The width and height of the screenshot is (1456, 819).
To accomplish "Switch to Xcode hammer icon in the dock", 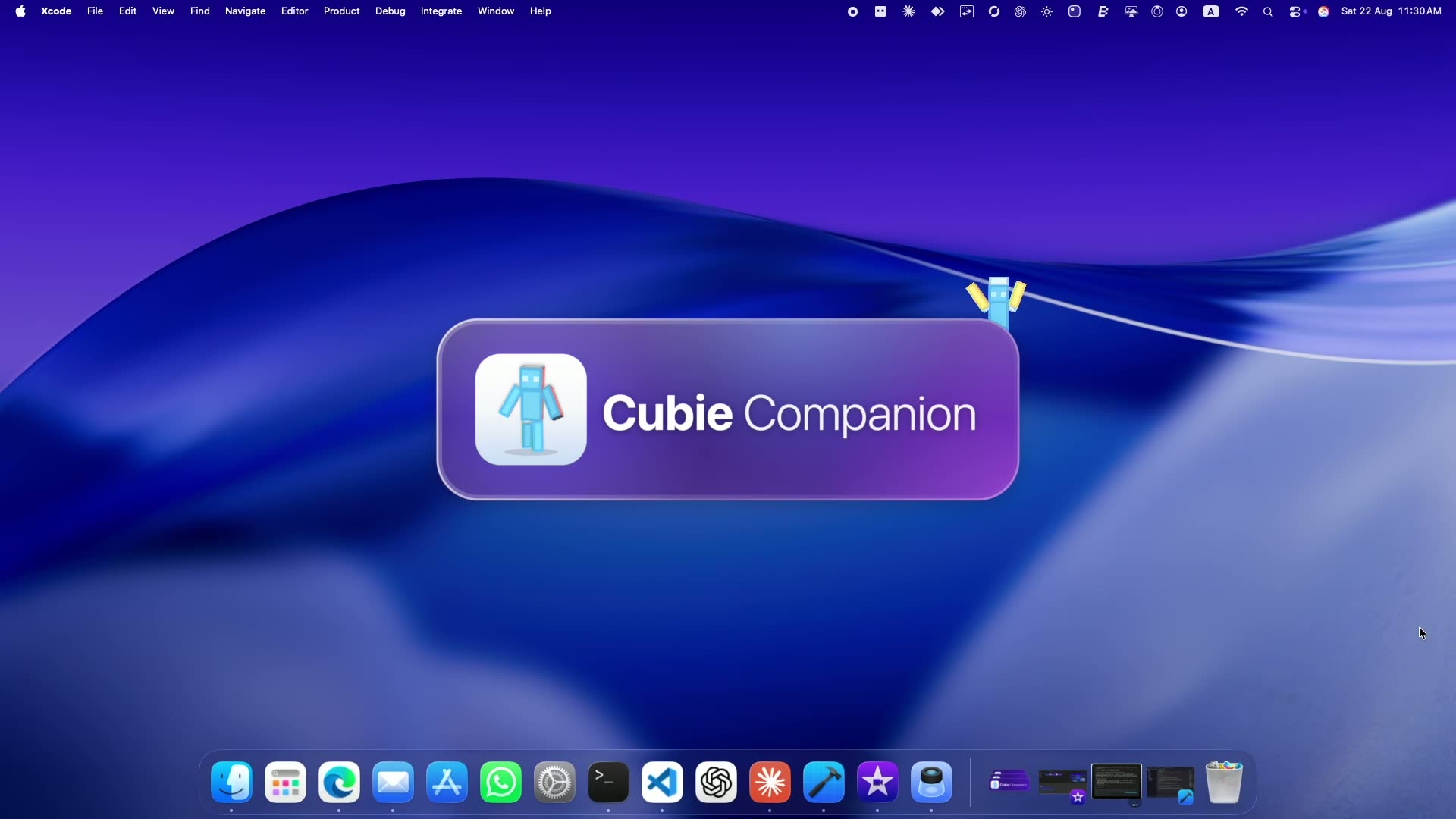I will tap(824, 782).
